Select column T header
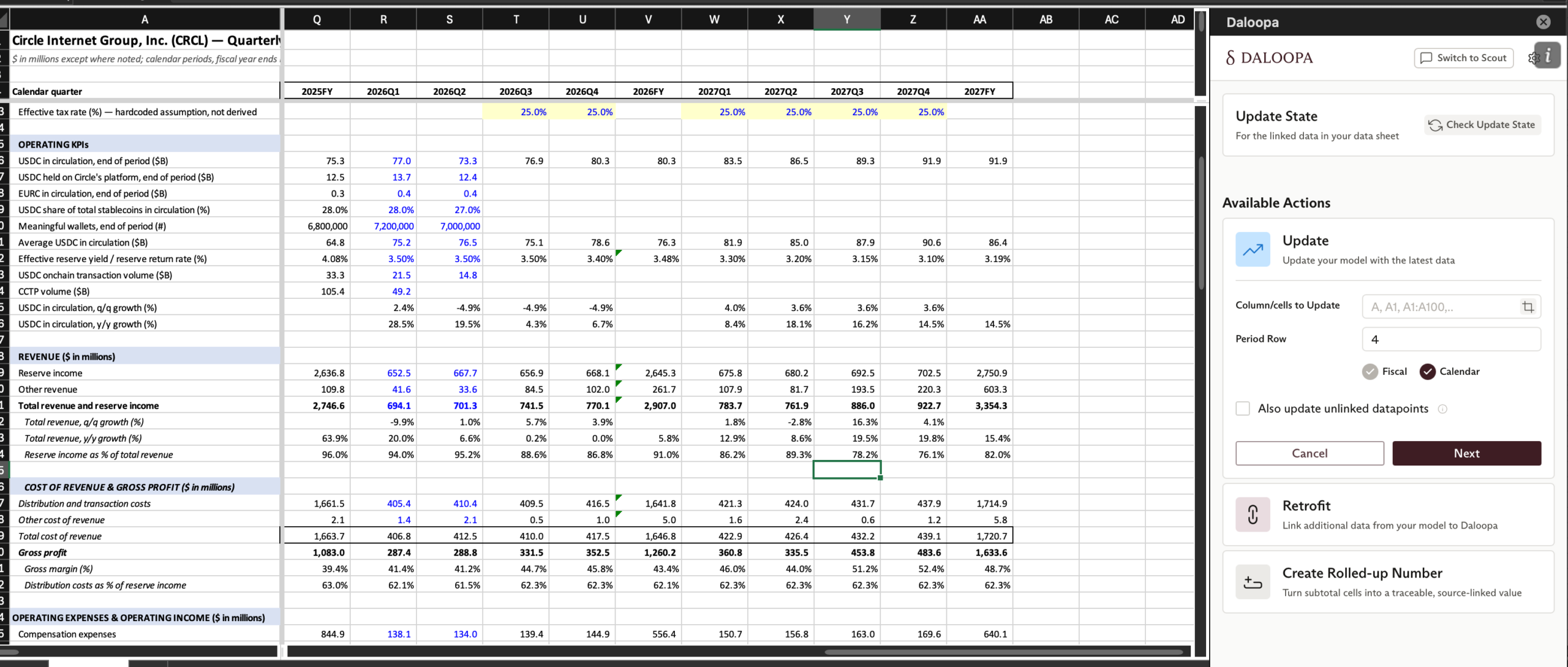The width and height of the screenshot is (1568, 667). point(516,20)
